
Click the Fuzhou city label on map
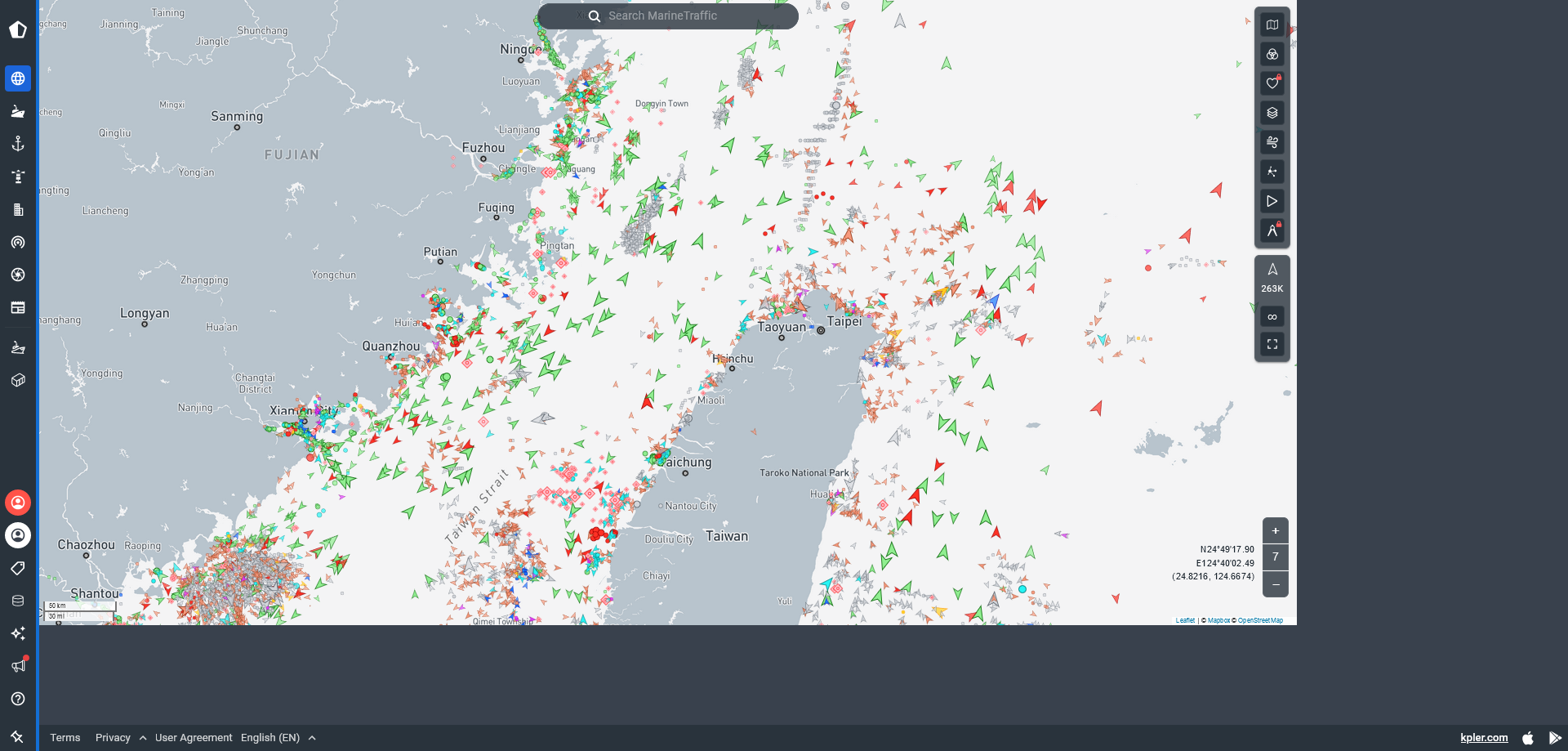point(483,148)
